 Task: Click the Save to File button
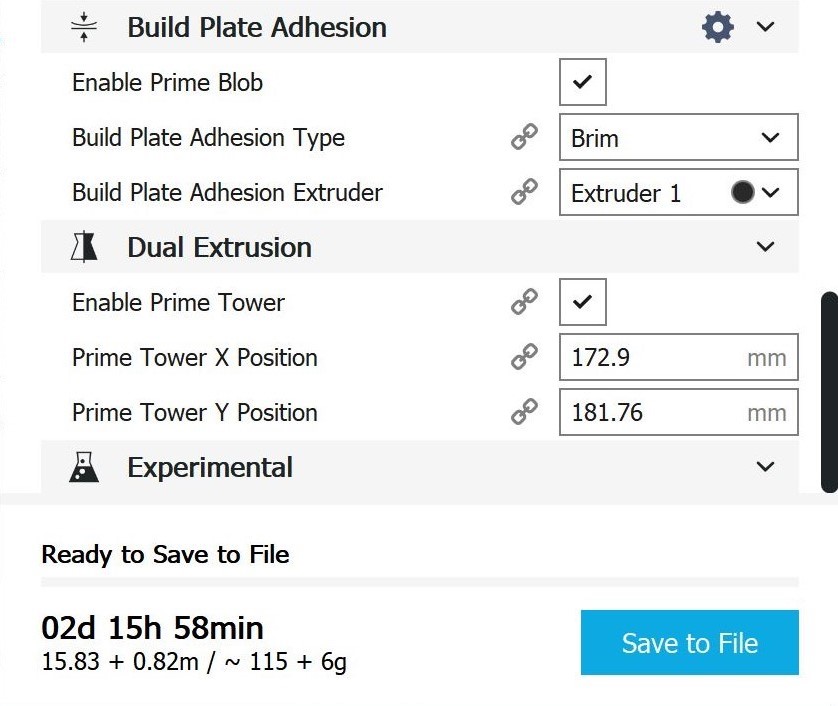[x=689, y=643]
